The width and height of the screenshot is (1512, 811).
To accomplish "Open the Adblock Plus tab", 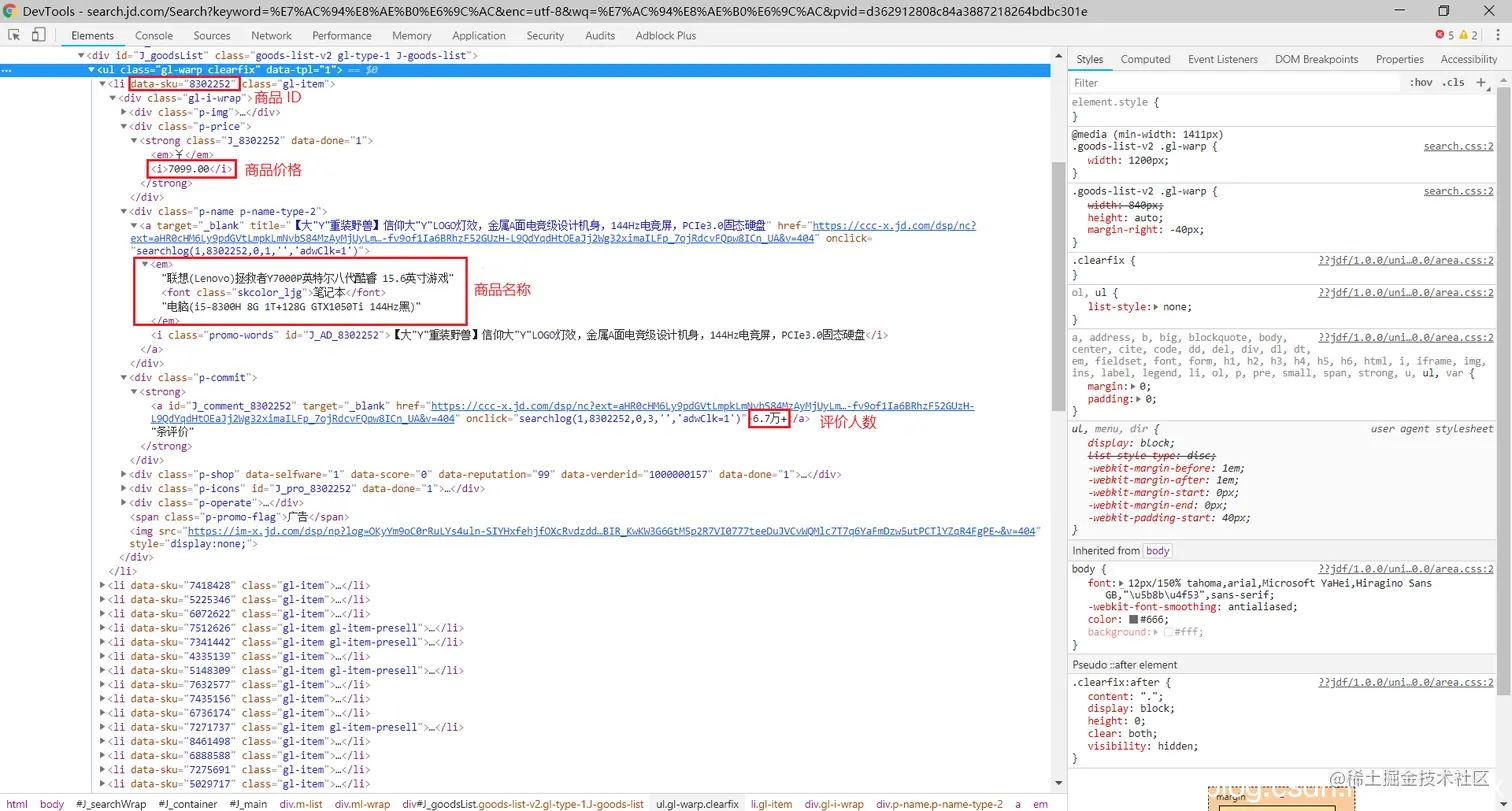I will (x=665, y=35).
